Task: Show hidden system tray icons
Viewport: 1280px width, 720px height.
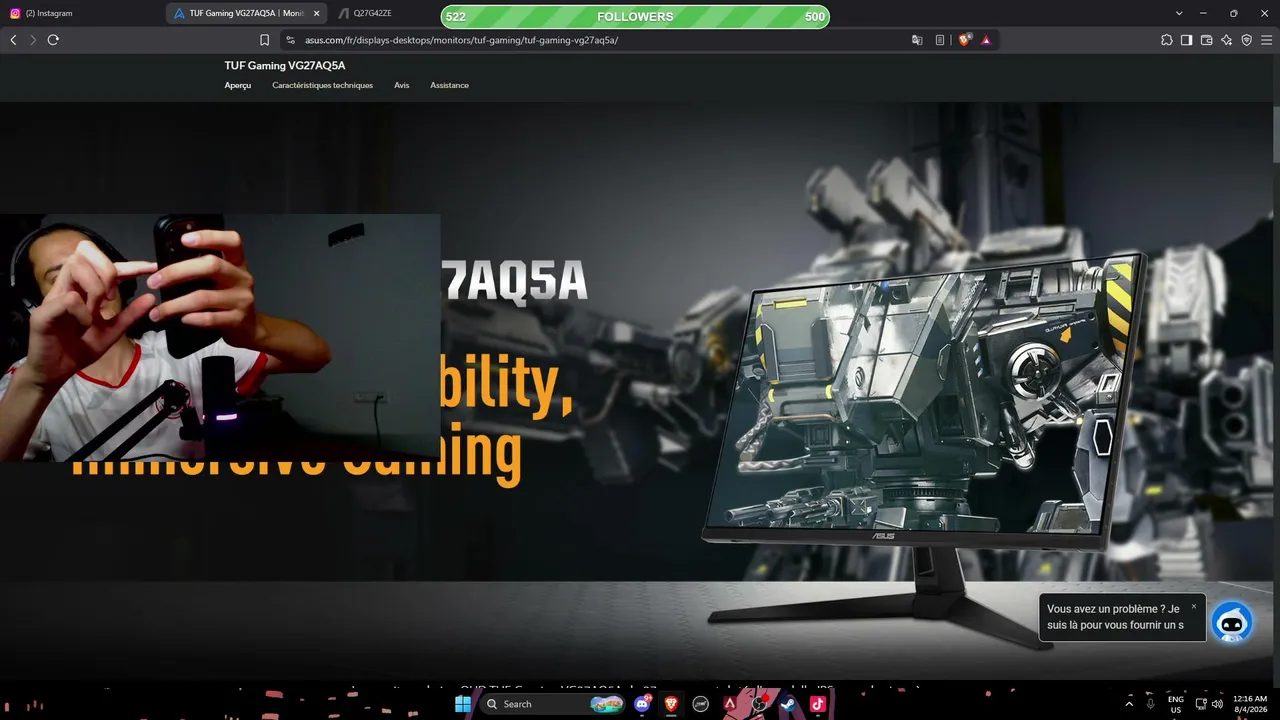Action: 1130,704
